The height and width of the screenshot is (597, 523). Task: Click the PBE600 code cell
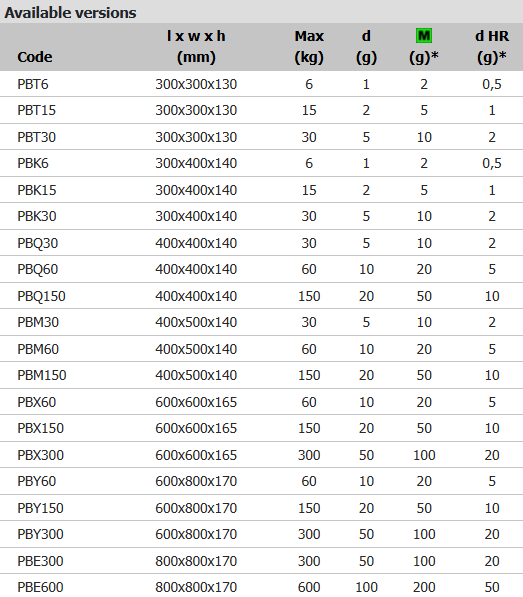(40, 587)
